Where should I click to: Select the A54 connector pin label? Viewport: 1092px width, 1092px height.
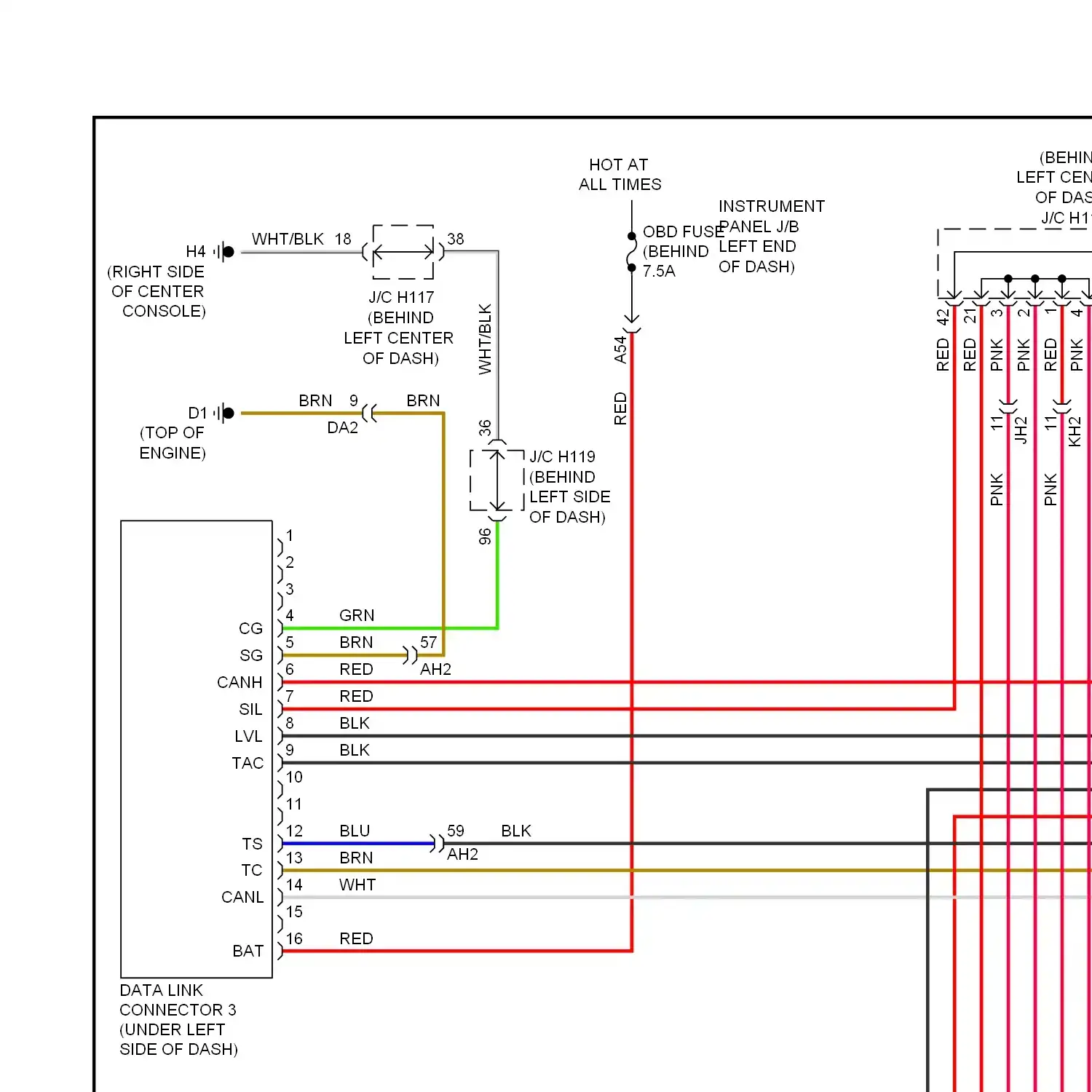(x=620, y=349)
